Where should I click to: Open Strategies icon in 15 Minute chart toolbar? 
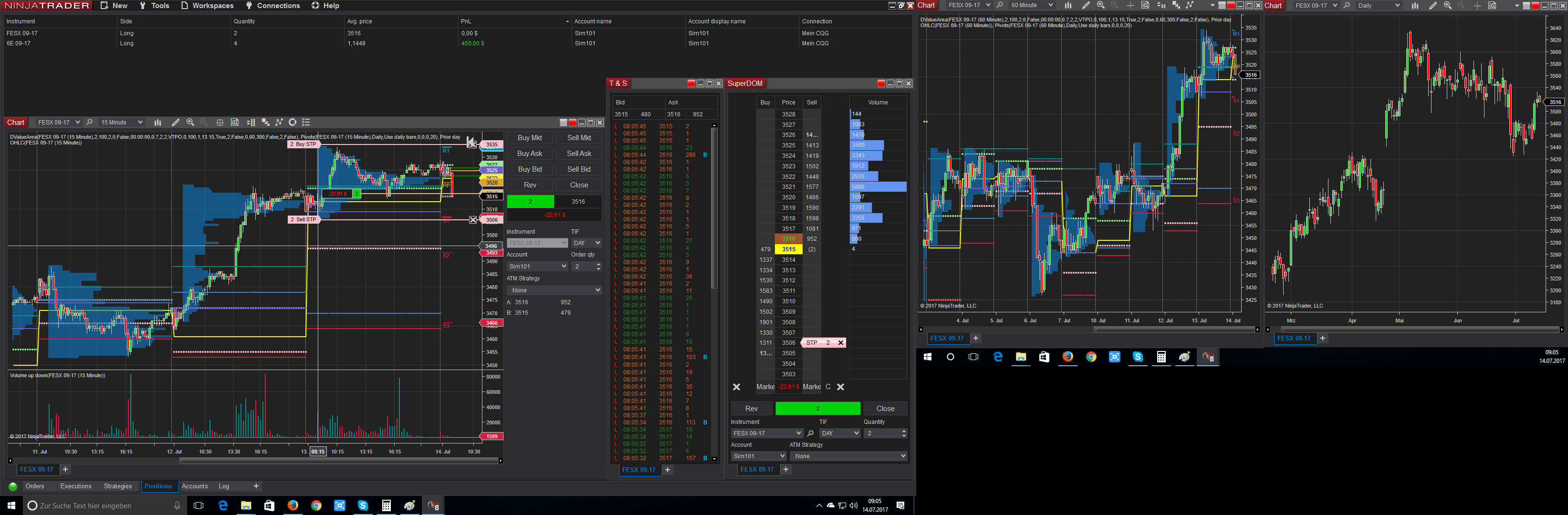point(265,122)
